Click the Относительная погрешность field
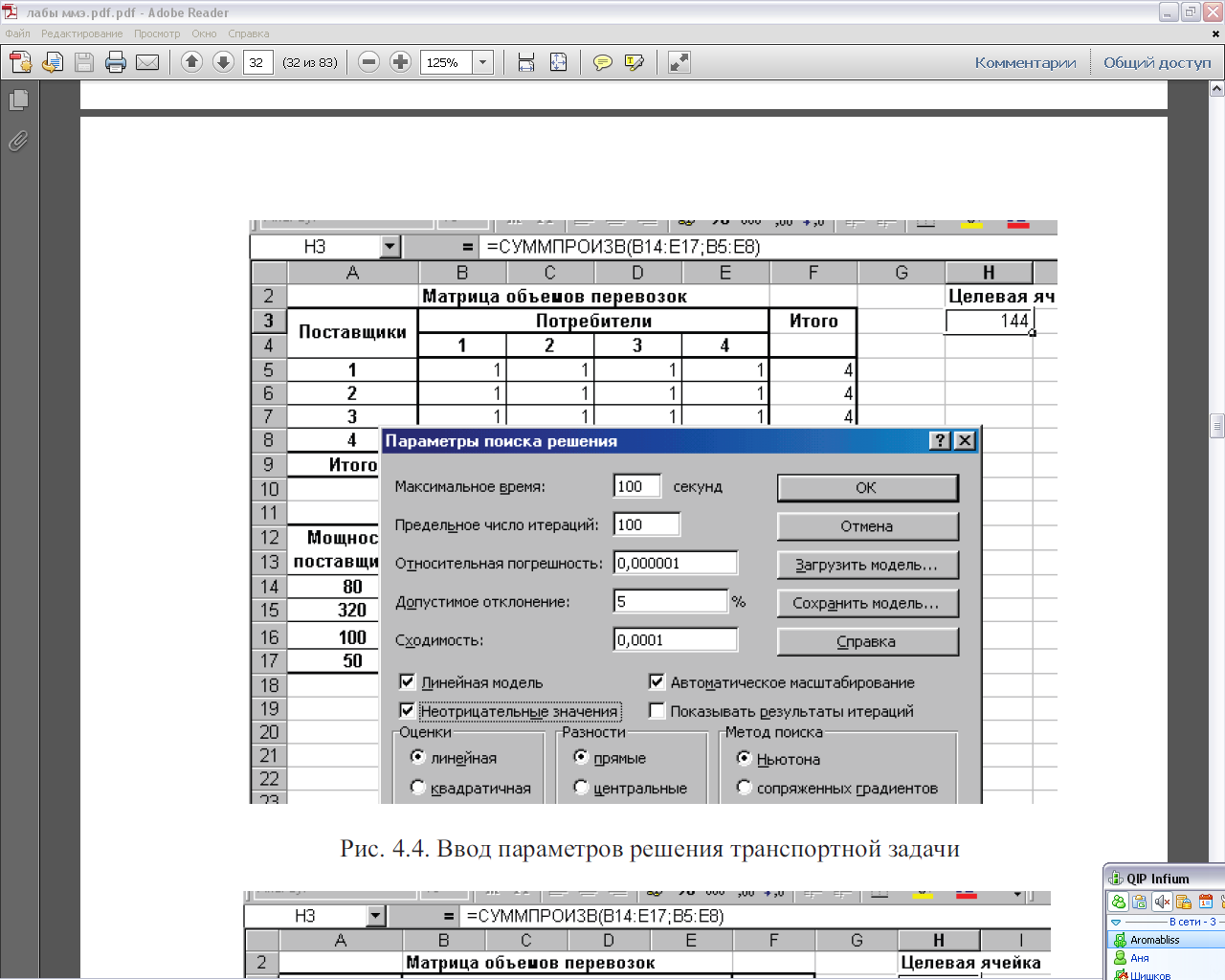Viewport: 1225px width, 980px height. (676, 563)
